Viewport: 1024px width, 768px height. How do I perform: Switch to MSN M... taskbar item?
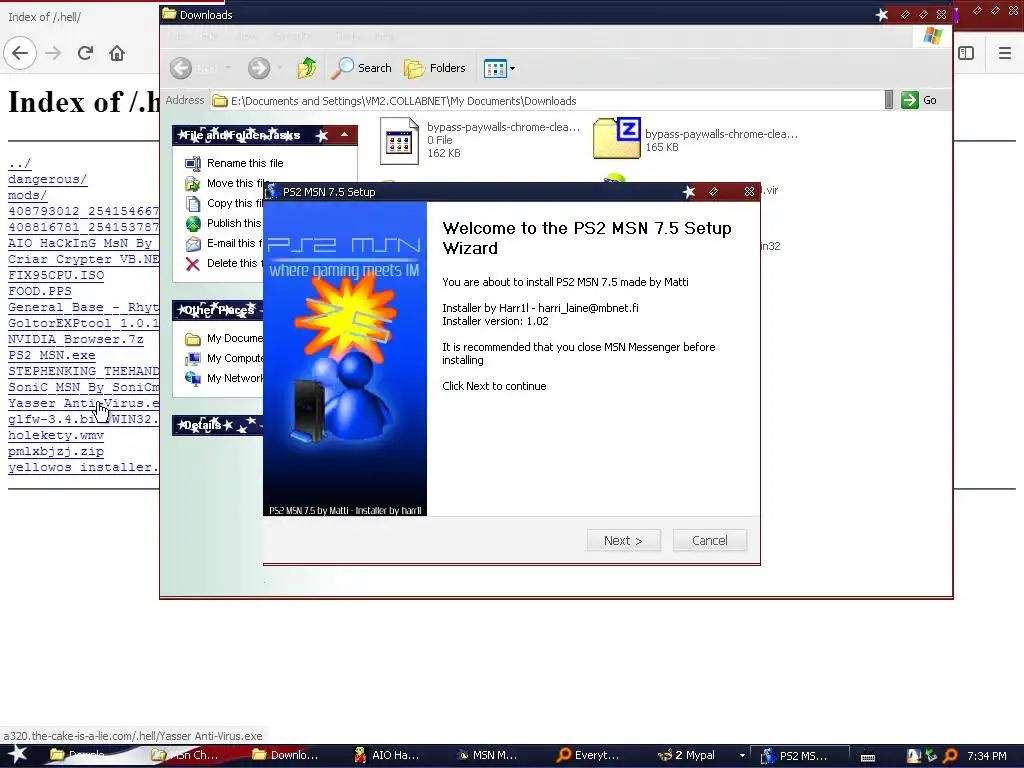tap(487, 755)
